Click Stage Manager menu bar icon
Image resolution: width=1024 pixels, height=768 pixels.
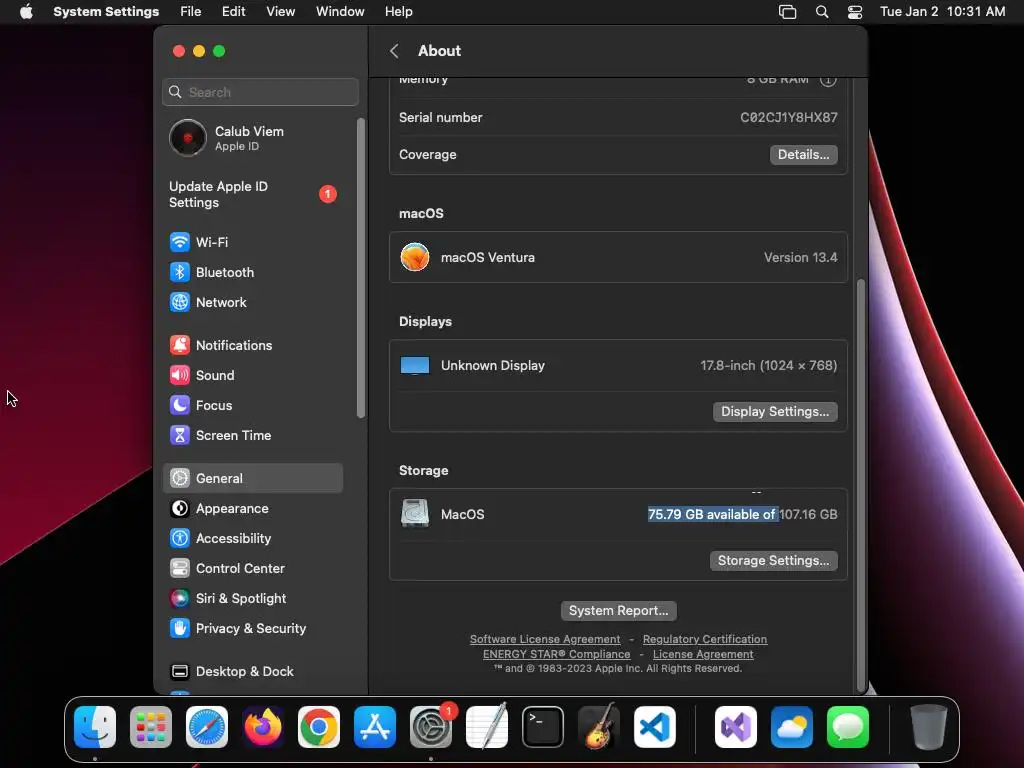[x=788, y=12]
